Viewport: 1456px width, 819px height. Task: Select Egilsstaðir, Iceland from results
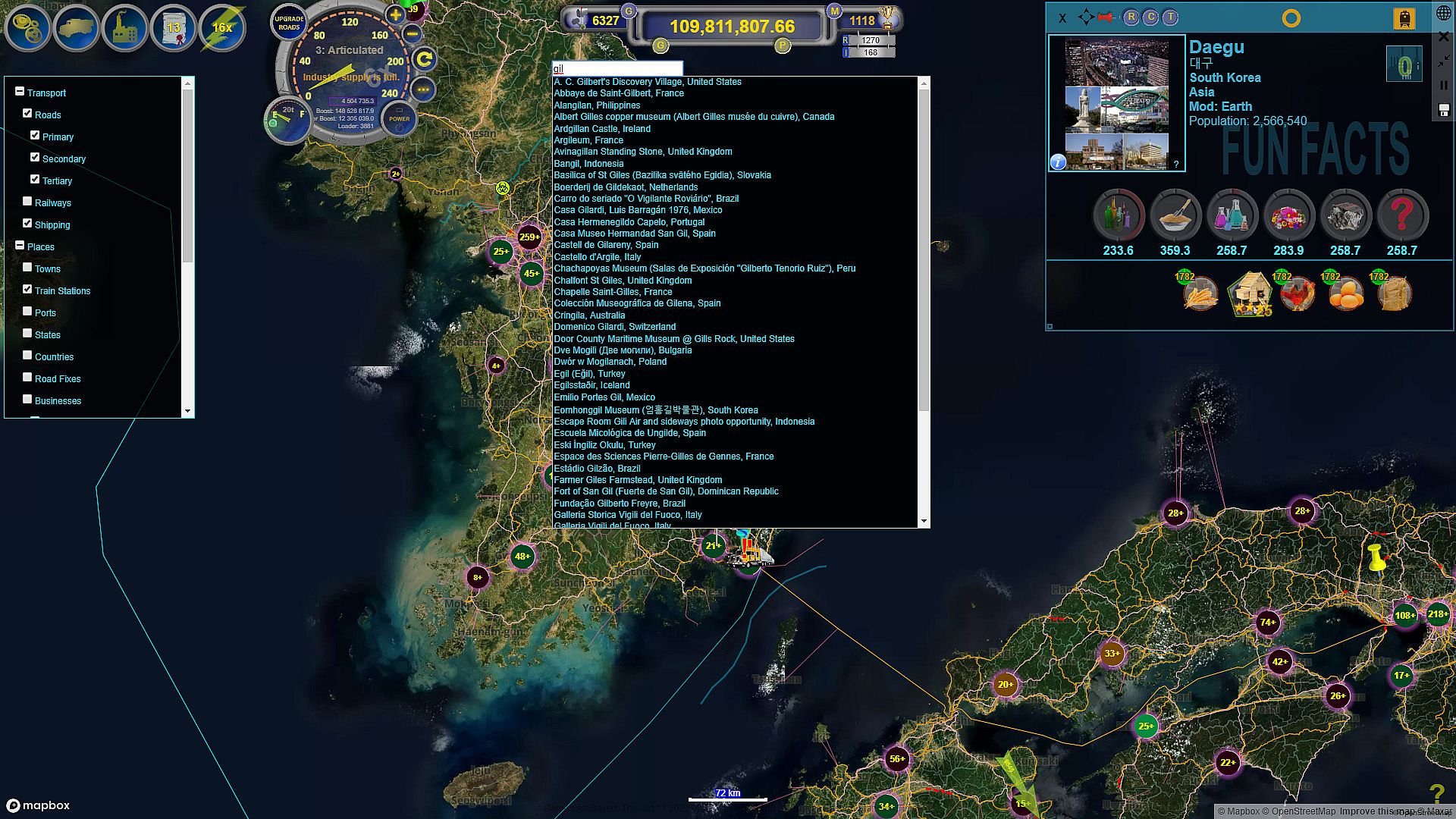click(591, 385)
